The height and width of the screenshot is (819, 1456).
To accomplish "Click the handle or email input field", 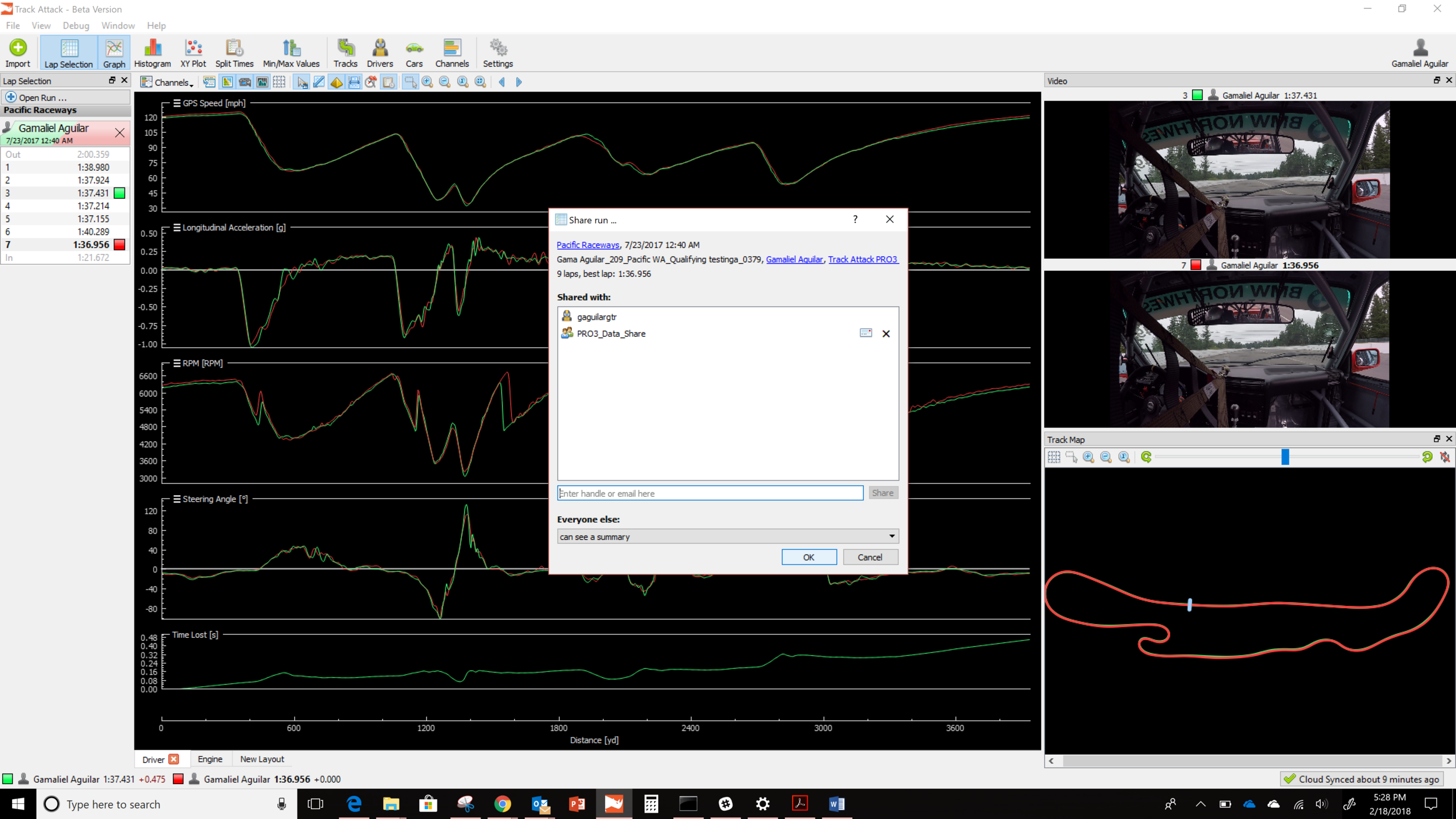I will [x=710, y=493].
